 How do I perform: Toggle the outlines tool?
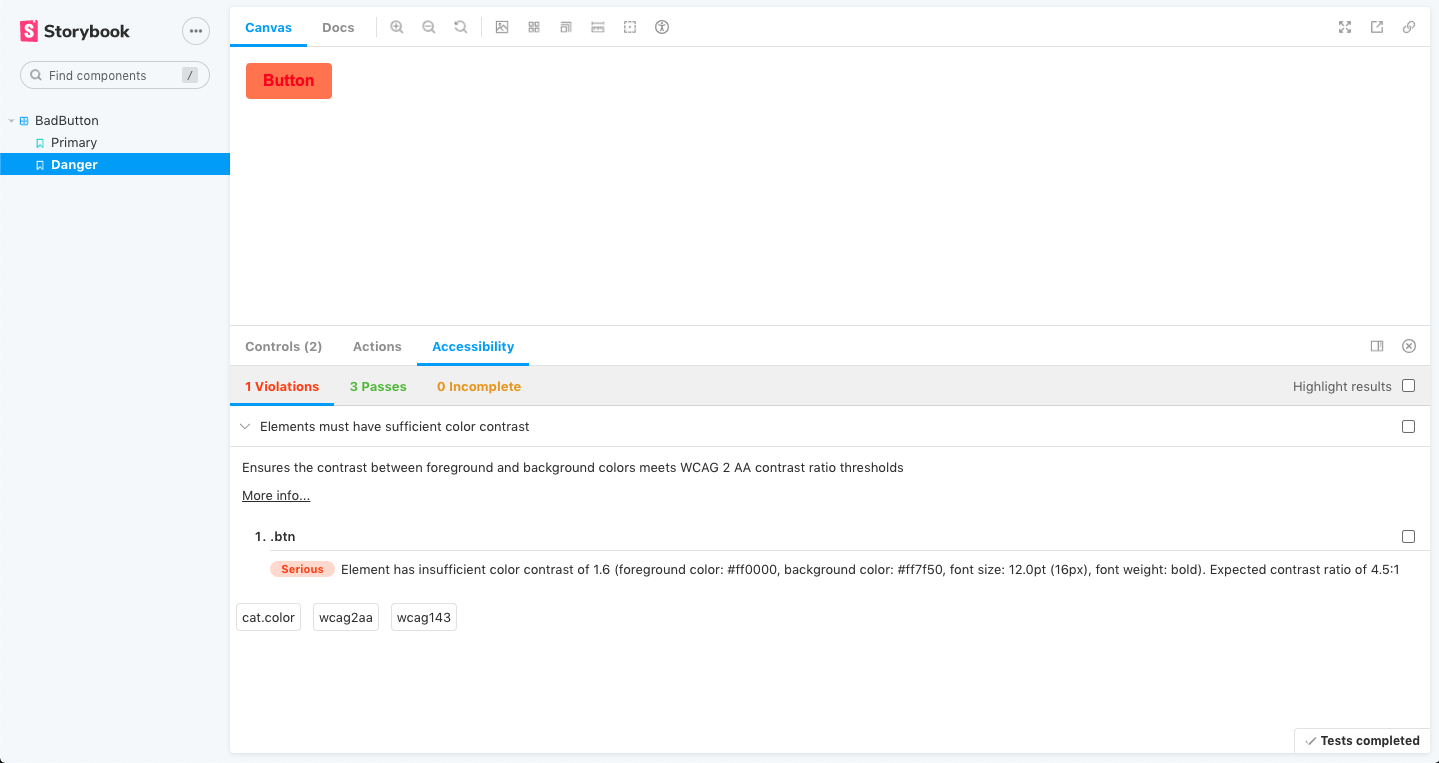pyautogui.click(x=630, y=27)
